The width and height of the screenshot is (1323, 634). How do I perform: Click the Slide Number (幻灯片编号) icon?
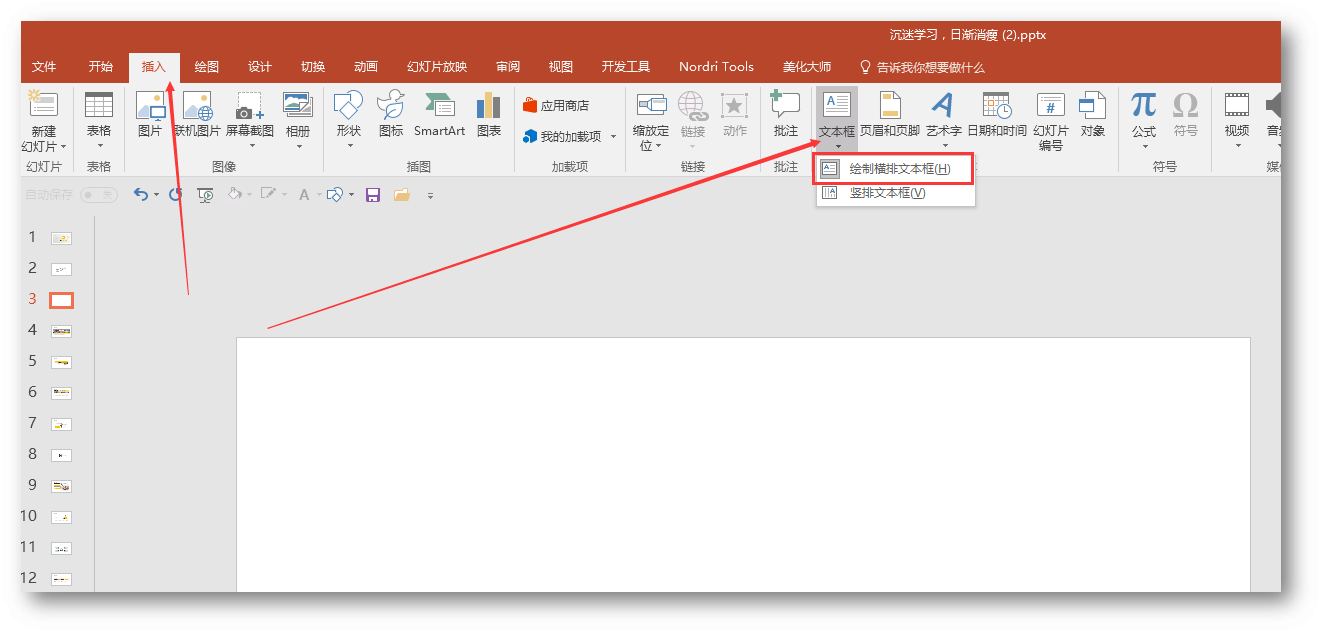[1051, 105]
